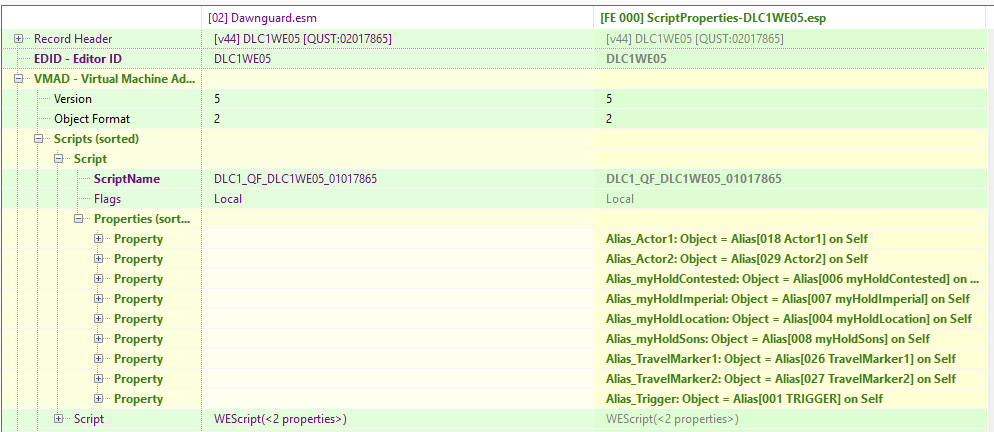
Task: Click Flags value Local in Dawnguard.esm column
Action: pyautogui.click(x=228, y=199)
